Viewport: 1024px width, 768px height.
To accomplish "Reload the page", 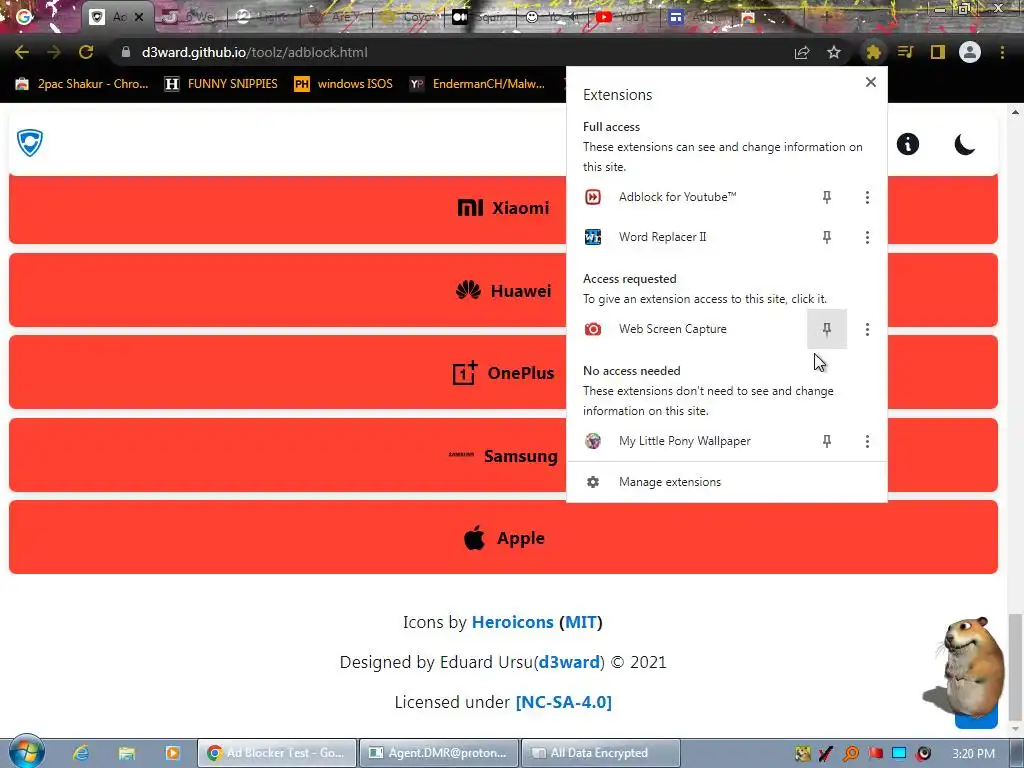I will click(86, 52).
